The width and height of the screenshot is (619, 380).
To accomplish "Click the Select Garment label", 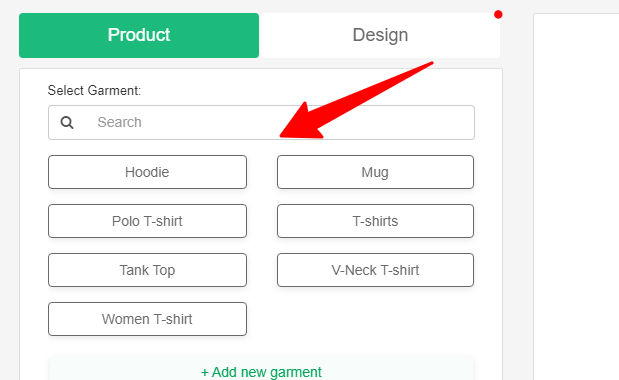I will (x=94, y=90).
